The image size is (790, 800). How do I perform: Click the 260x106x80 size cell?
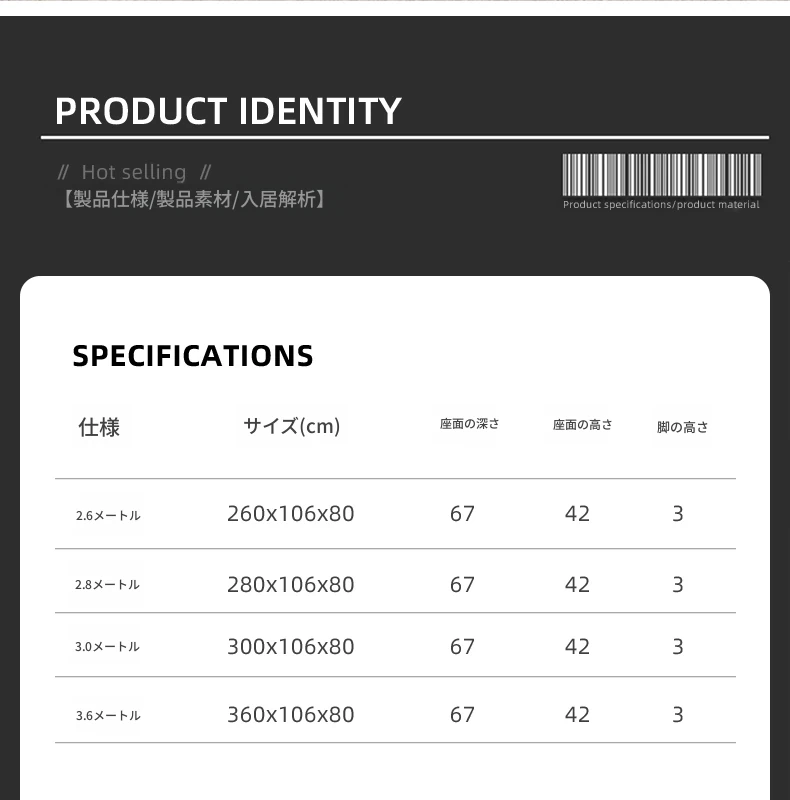[290, 514]
